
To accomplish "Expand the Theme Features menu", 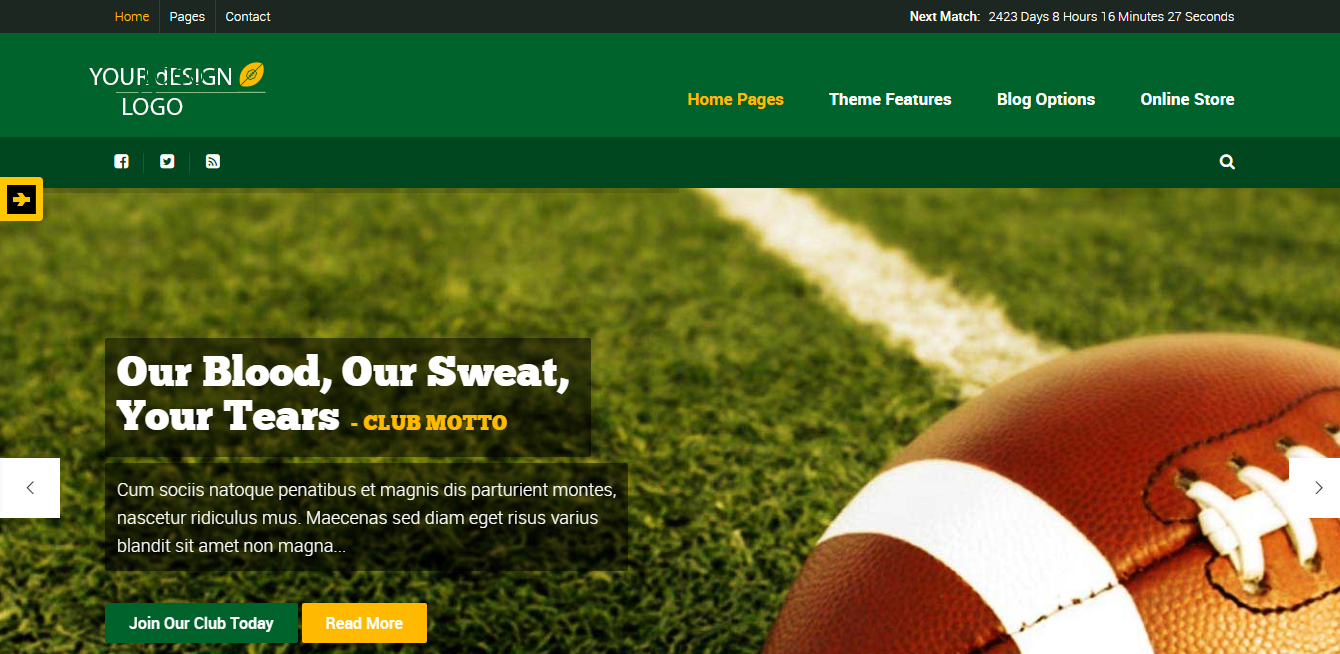I will pos(890,99).
